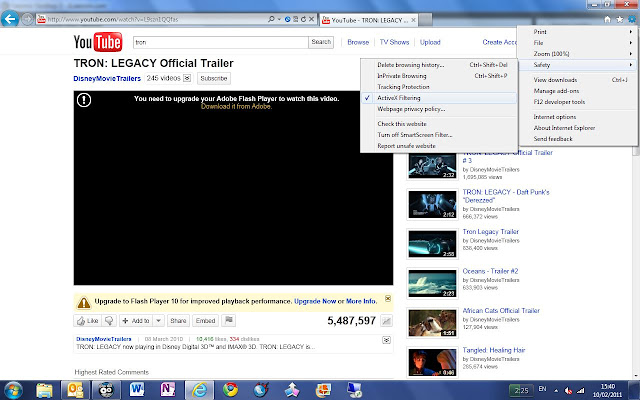Open Windows Start orb
Screen dimensions: 640x400
(13, 390)
